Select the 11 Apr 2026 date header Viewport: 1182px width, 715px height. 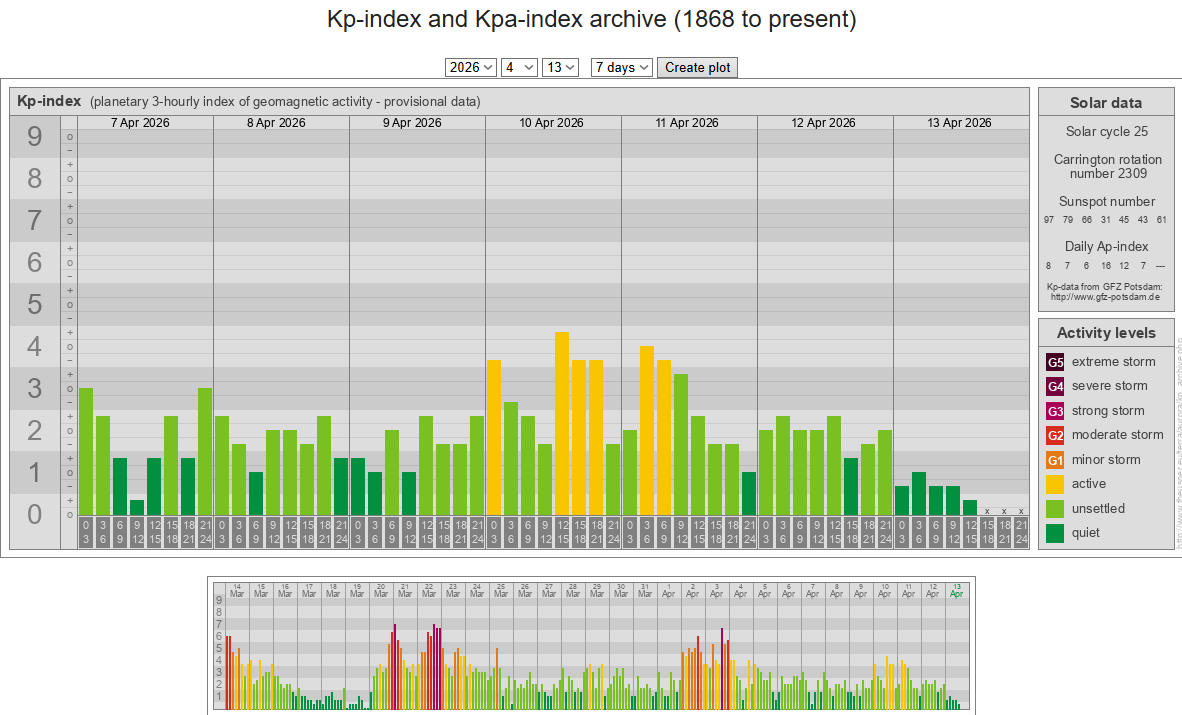pyautogui.click(x=688, y=123)
